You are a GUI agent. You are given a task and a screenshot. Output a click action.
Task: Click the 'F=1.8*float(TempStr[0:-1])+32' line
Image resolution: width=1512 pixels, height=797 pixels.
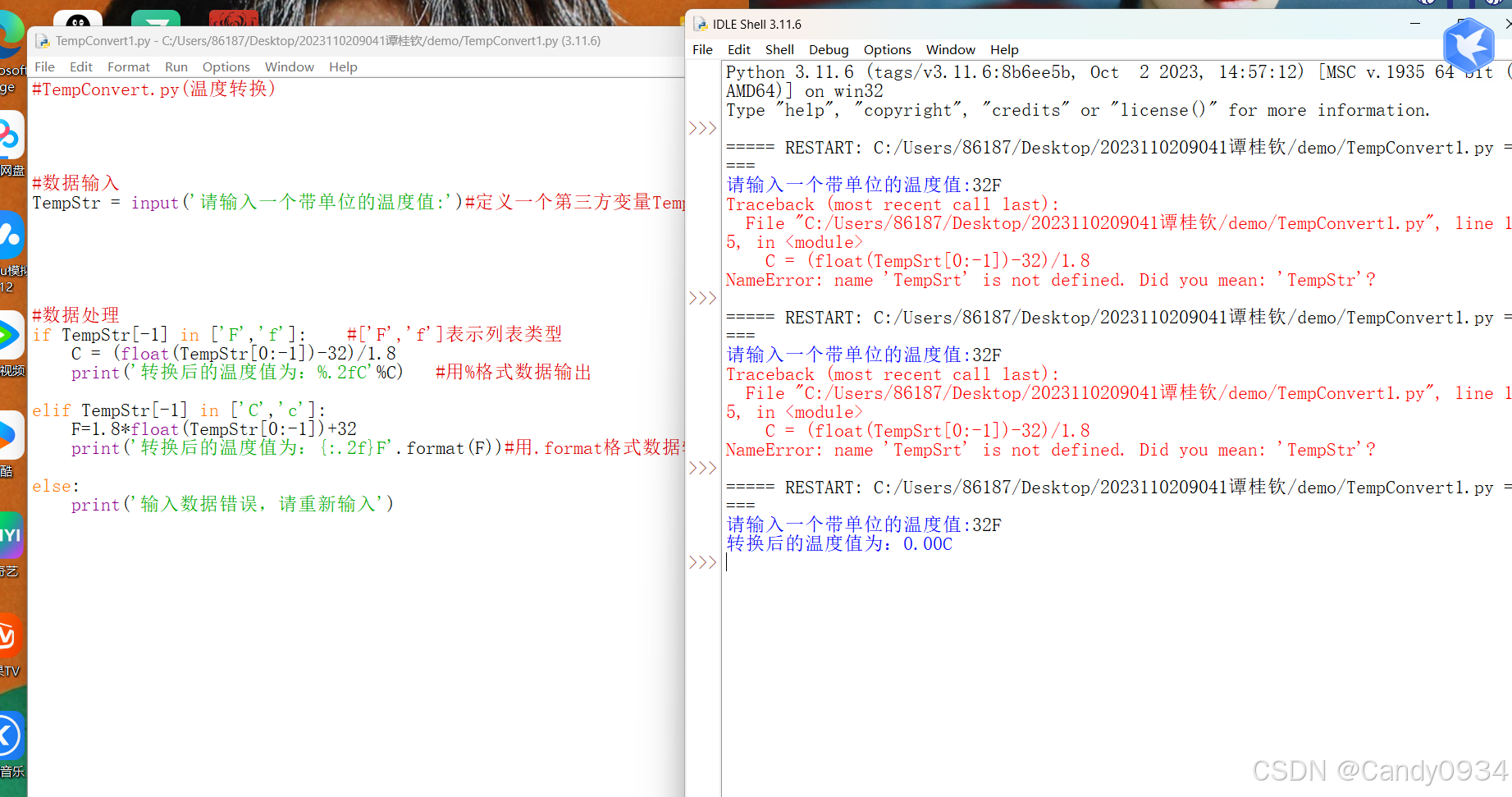click(x=214, y=428)
